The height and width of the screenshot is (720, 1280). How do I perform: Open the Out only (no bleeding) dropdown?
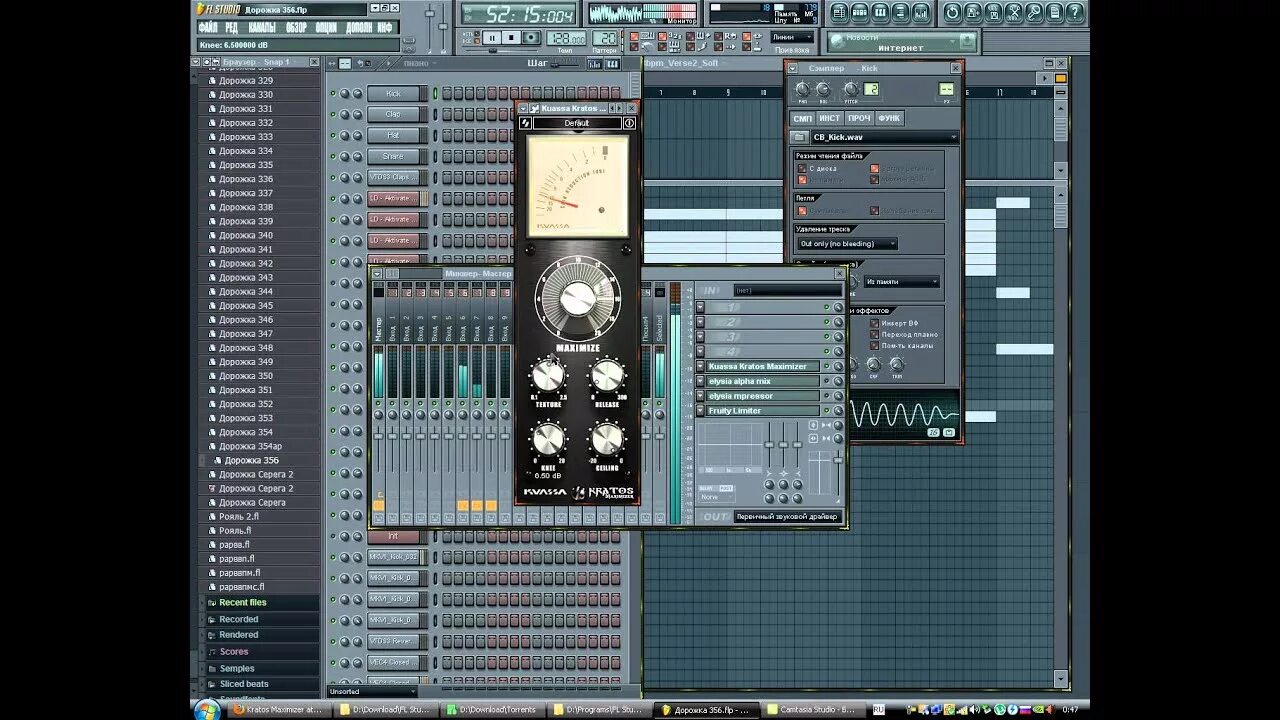(848, 243)
